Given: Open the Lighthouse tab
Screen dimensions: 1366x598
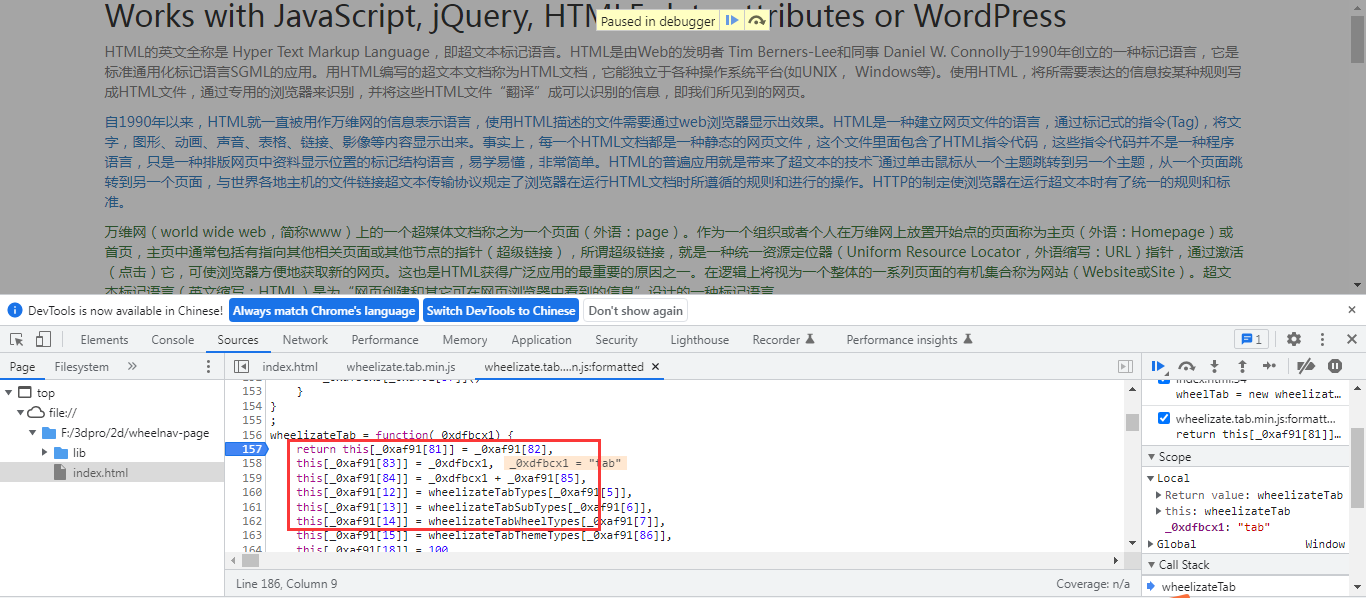Looking at the screenshot, I should pos(699,340).
